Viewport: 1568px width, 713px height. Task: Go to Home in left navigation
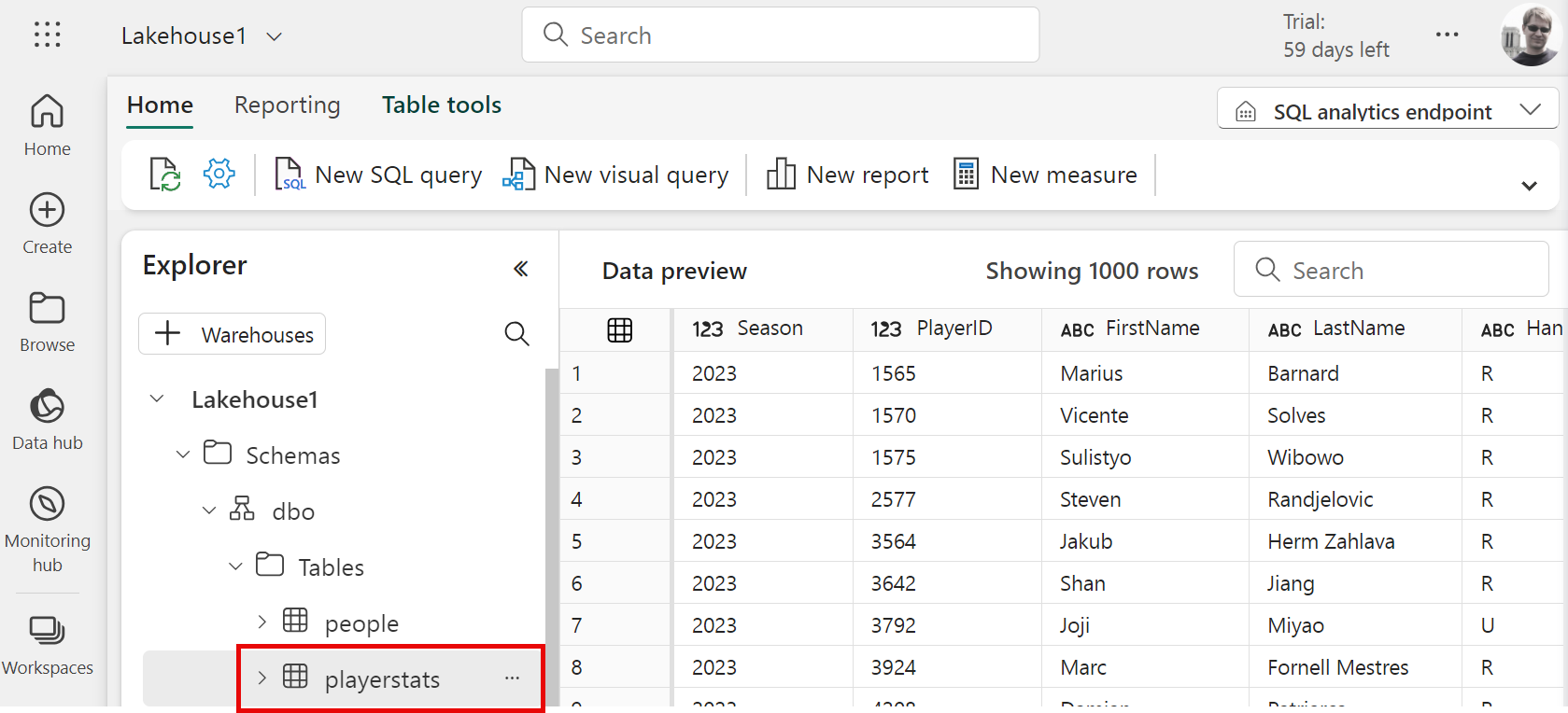(x=47, y=125)
